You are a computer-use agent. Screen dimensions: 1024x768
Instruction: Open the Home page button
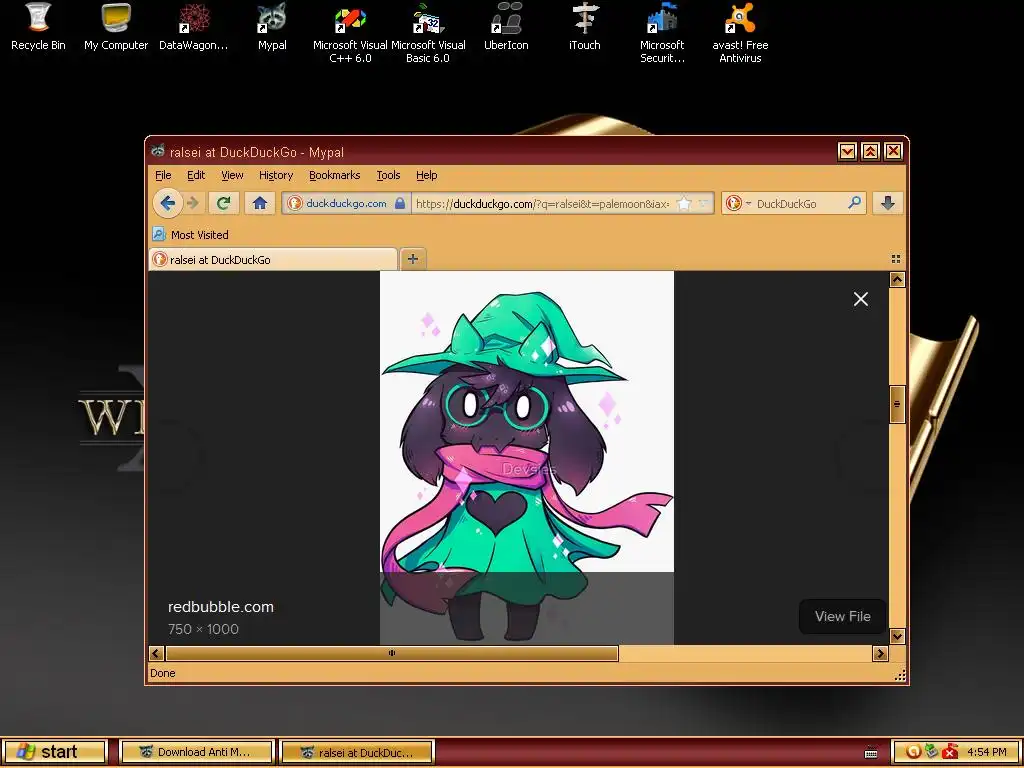point(259,203)
